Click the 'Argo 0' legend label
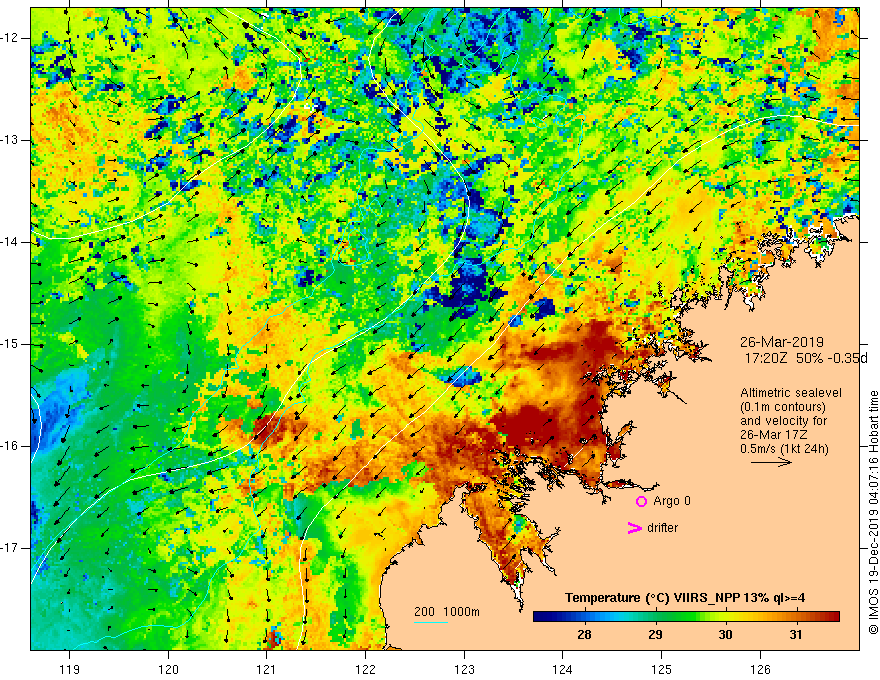Viewport: 880px width, 680px height. [x=672, y=501]
